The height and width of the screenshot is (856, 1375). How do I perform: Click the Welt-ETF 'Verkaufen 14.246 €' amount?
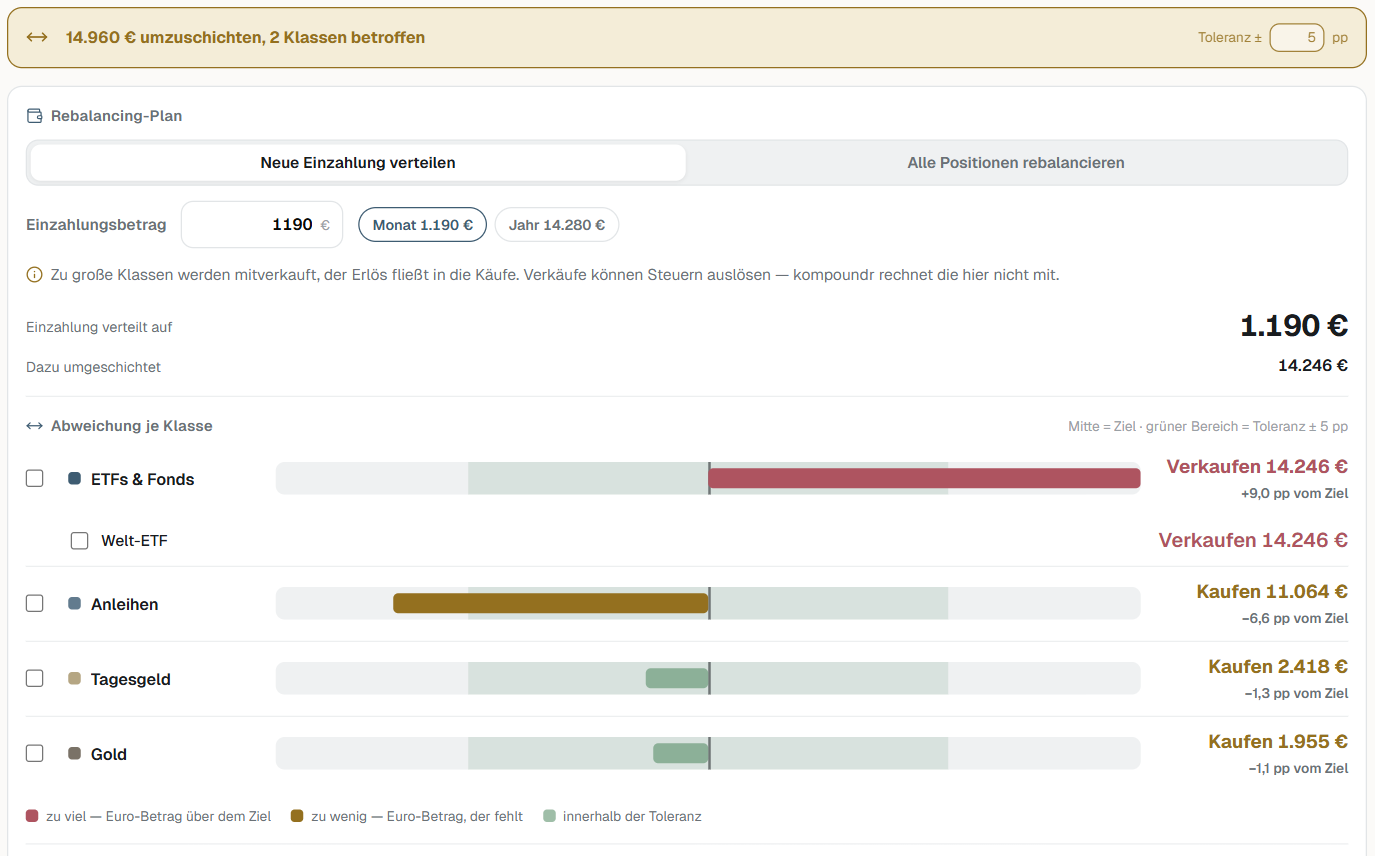point(1253,541)
